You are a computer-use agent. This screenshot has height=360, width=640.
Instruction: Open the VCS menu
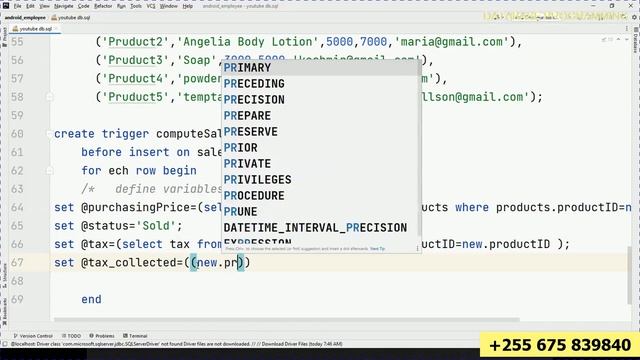coord(151,6)
